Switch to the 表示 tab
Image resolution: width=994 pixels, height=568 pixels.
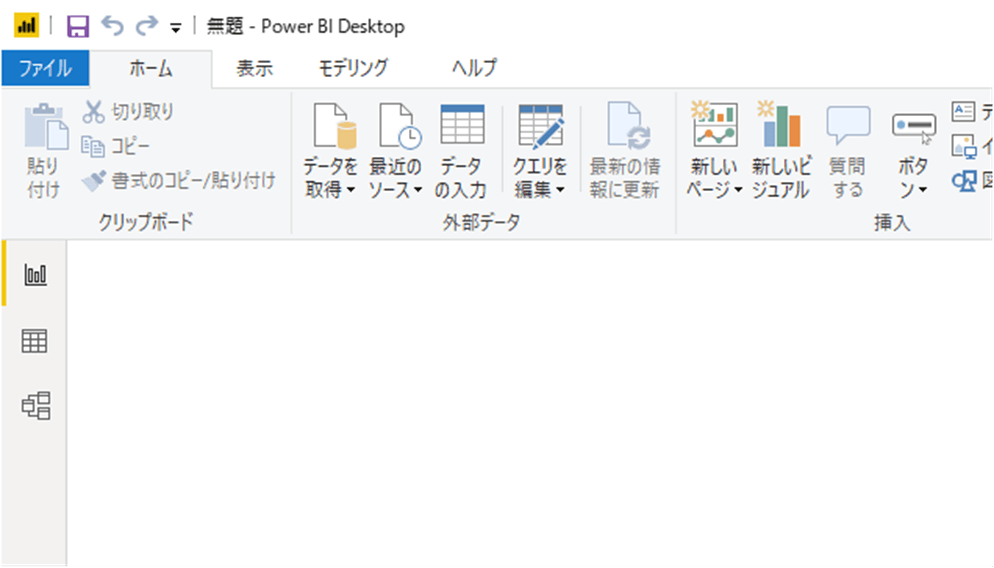click(255, 68)
